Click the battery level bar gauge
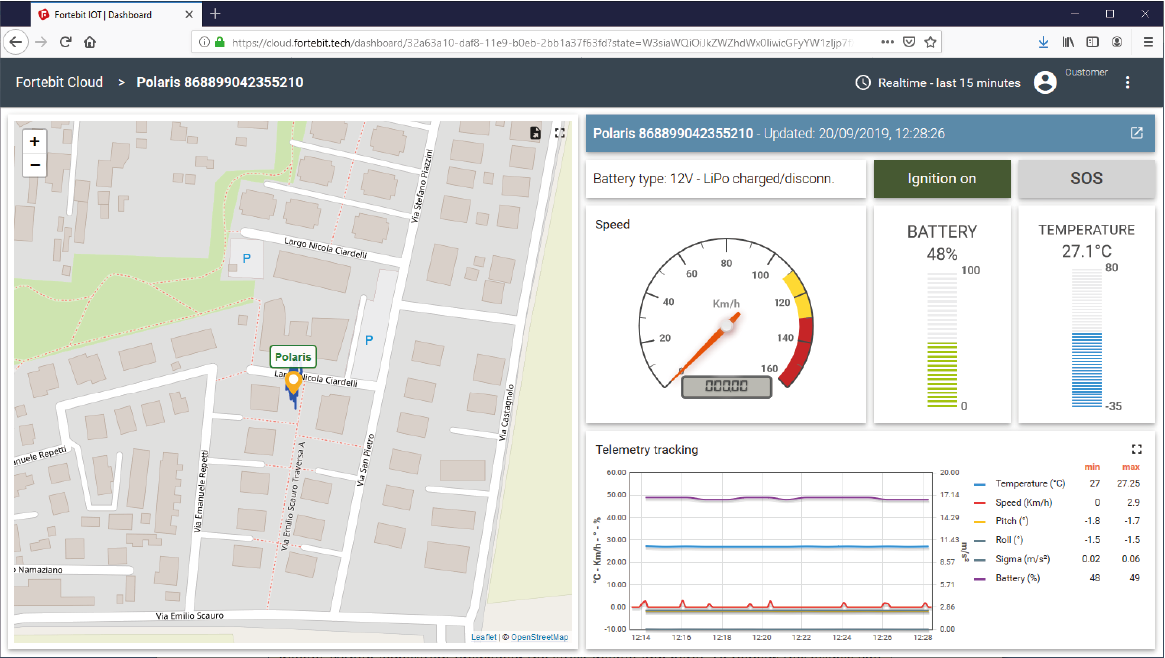Viewport: 1165px width, 658px height. [942, 339]
